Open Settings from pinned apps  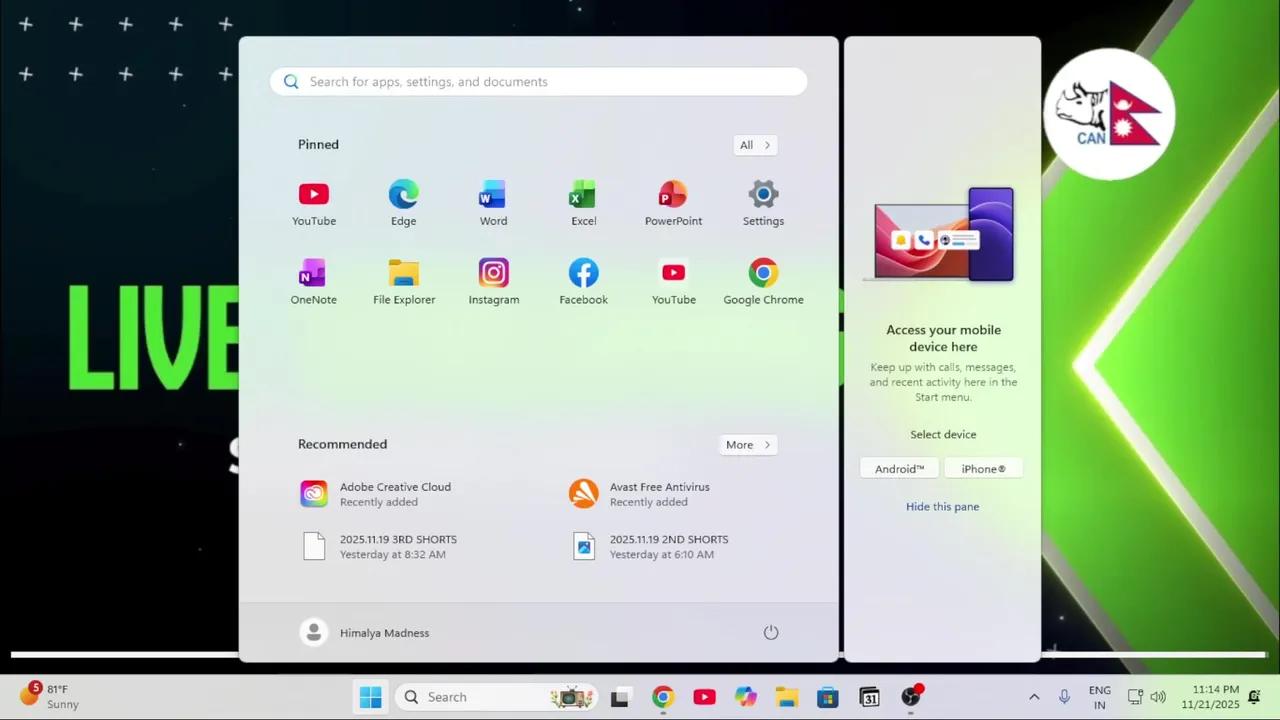pyautogui.click(x=763, y=204)
